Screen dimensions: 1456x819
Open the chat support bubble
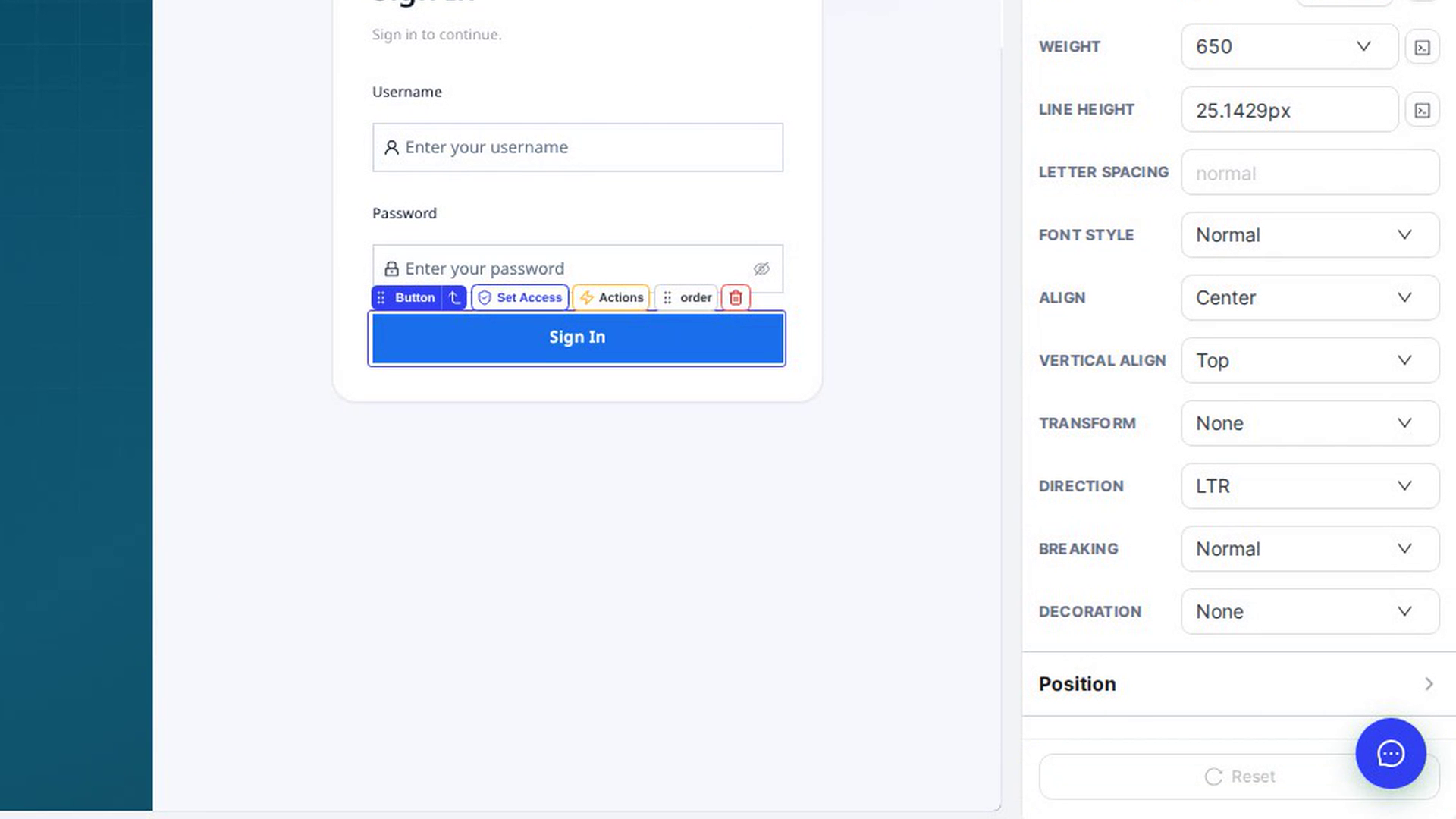[1391, 754]
